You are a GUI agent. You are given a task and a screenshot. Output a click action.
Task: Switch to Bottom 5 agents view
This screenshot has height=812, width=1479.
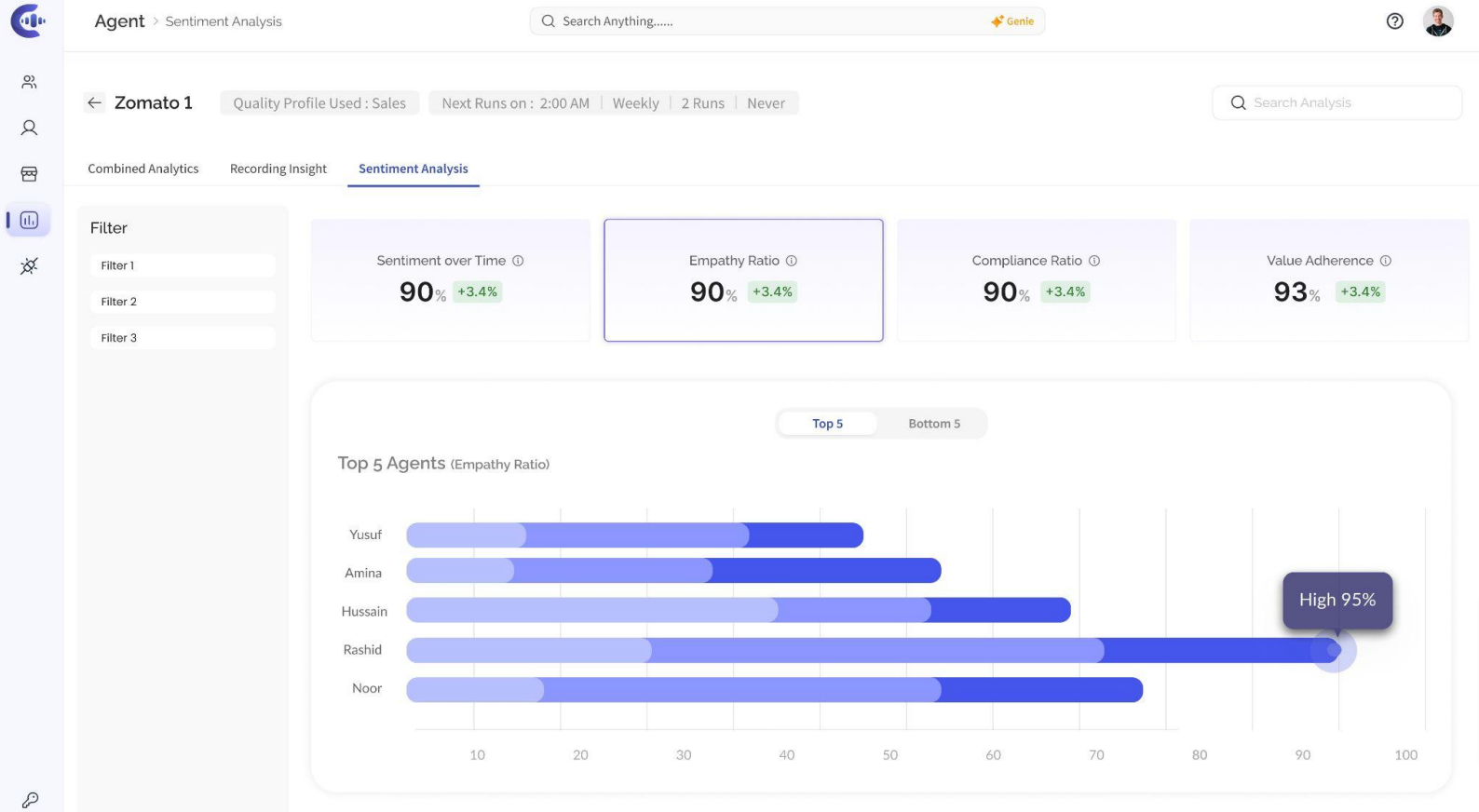coord(933,424)
